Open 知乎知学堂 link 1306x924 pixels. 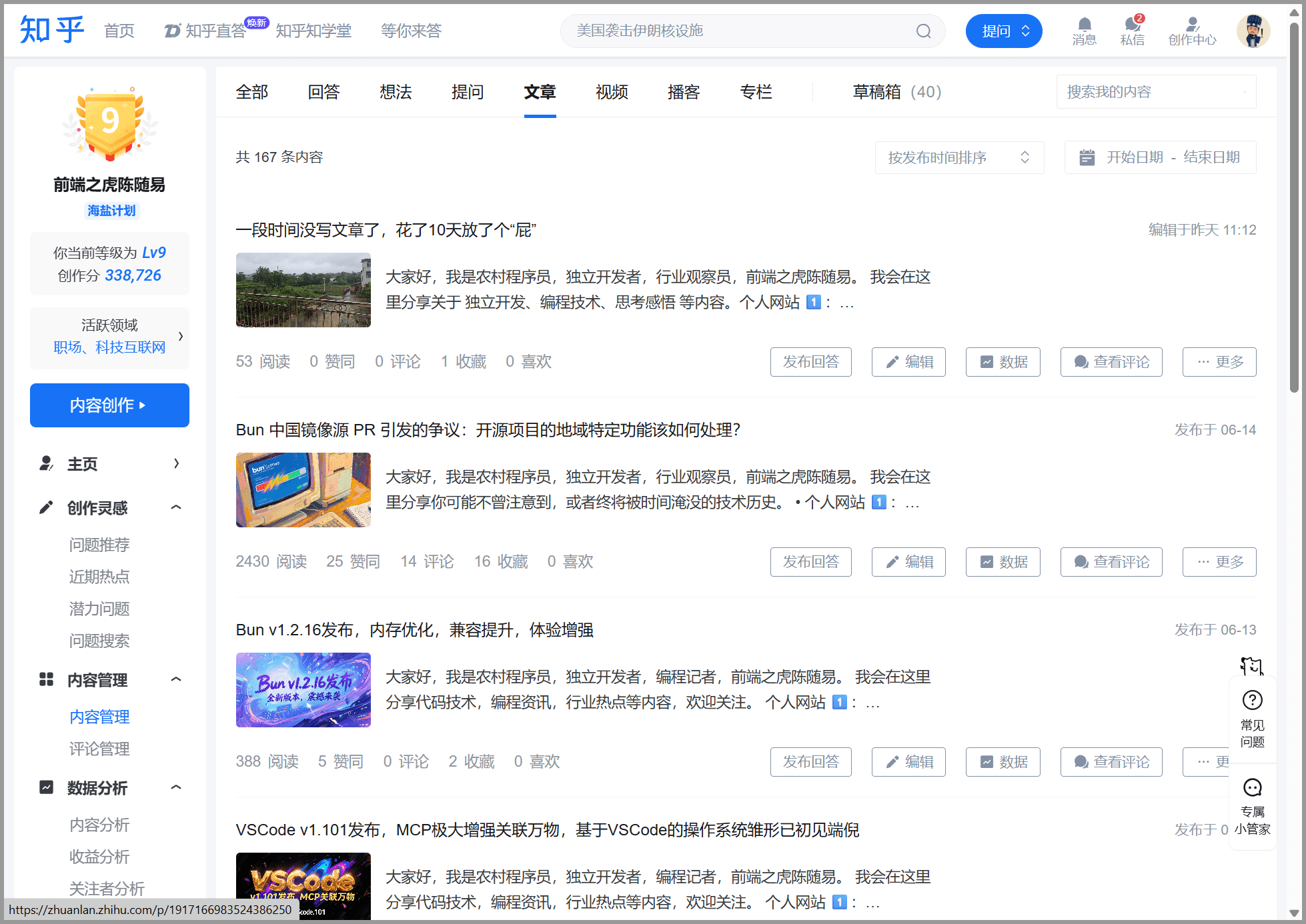pyautogui.click(x=313, y=31)
